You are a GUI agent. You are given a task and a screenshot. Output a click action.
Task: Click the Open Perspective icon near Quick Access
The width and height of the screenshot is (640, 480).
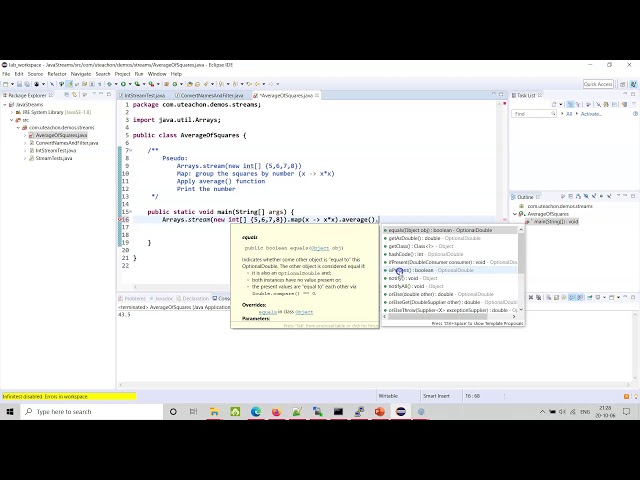point(623,84)
